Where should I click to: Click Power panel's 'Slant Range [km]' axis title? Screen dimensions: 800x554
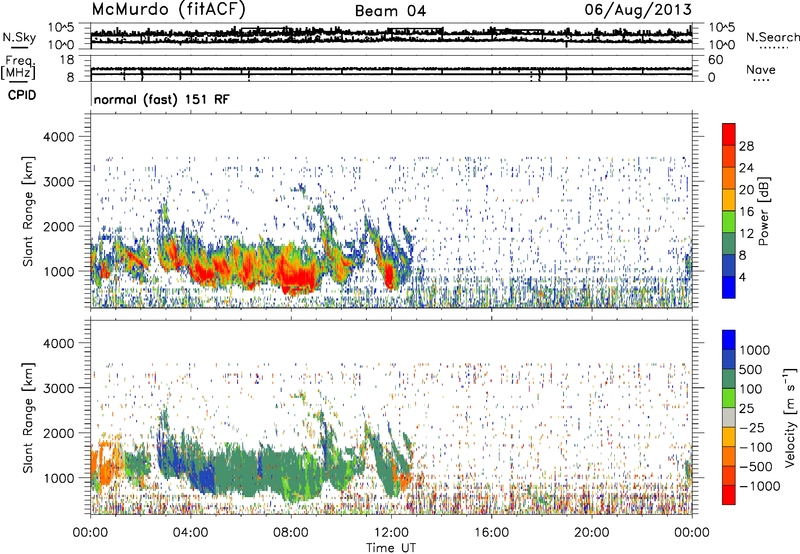tap(28, 211)
